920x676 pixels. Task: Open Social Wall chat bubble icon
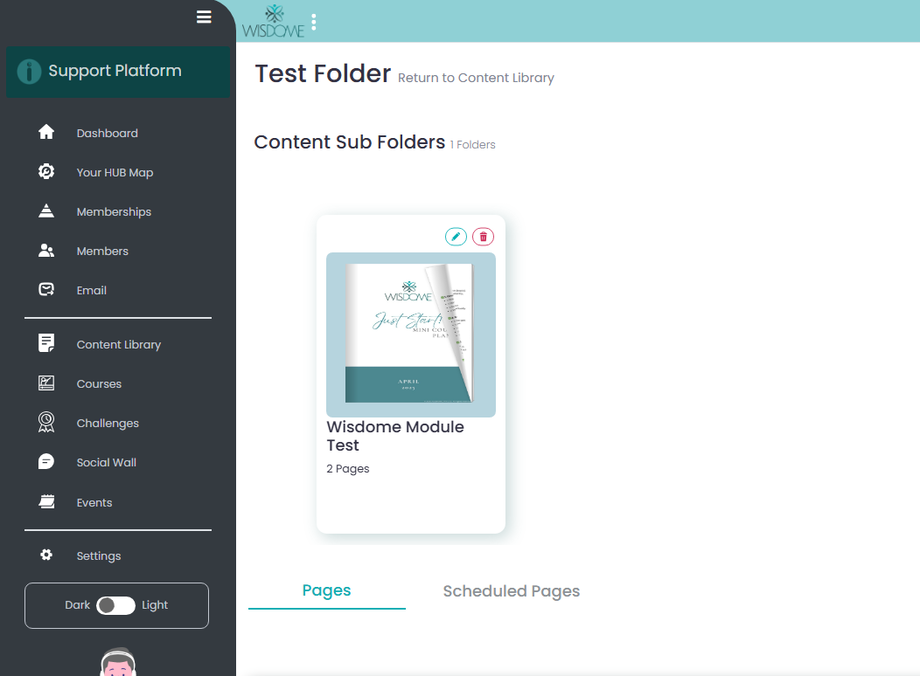coord(46,462)
